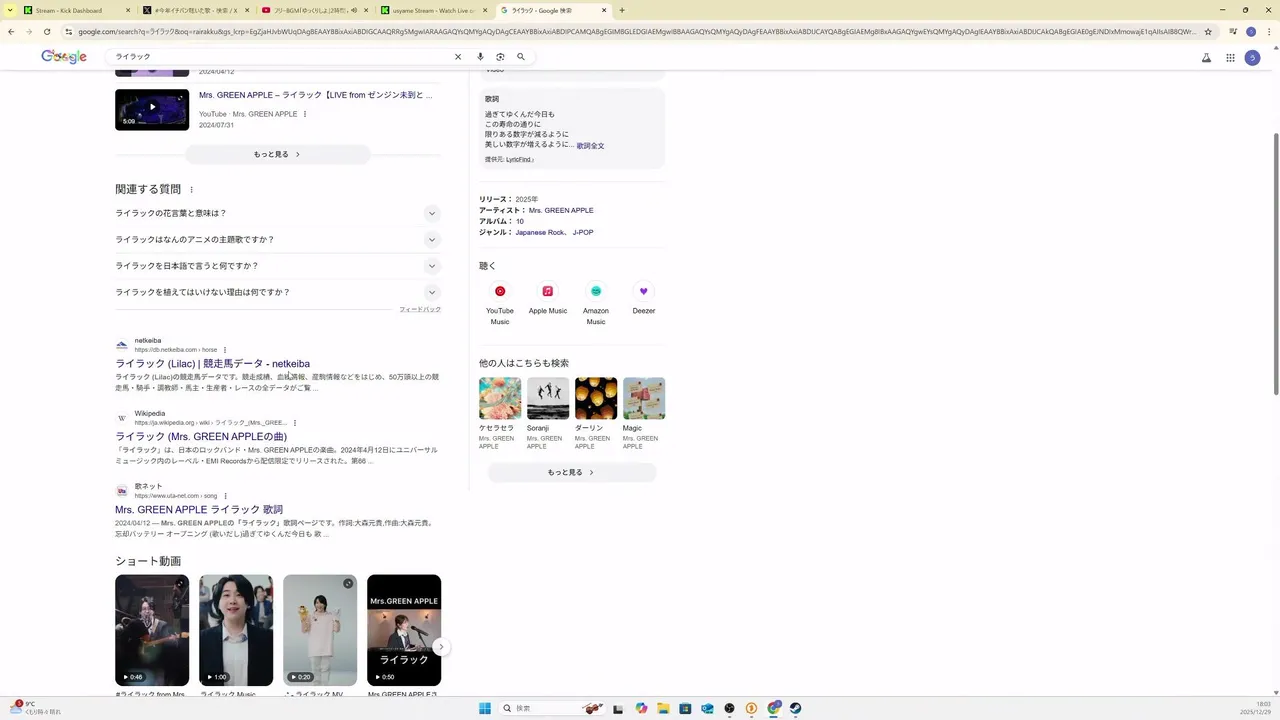1280x720 pixels.
Task: Expand question ライラックの花言葉と意味は？
Action: click(x=278, y=213)
